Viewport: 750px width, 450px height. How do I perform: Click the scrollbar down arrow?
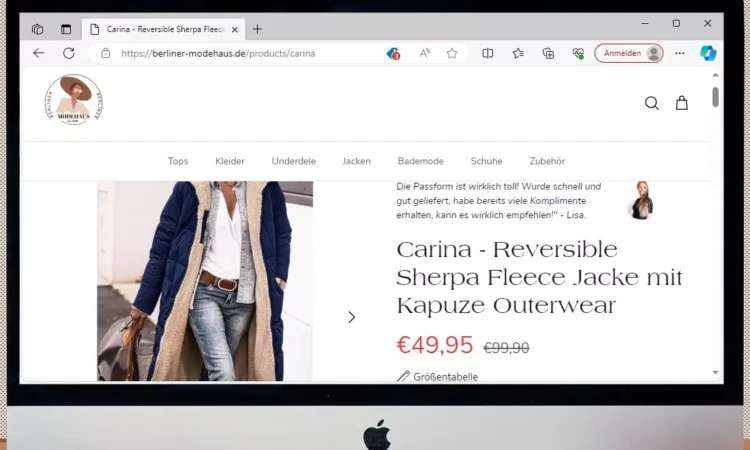(x=715, y=373)
